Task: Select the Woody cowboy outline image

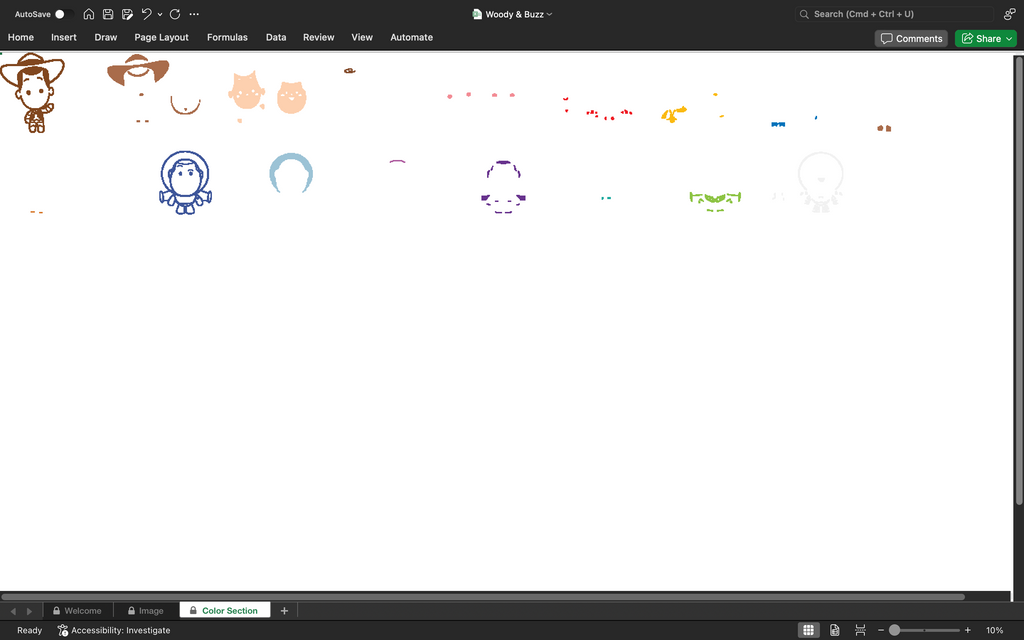Action: pyautogui.click(x=33, y=93)
